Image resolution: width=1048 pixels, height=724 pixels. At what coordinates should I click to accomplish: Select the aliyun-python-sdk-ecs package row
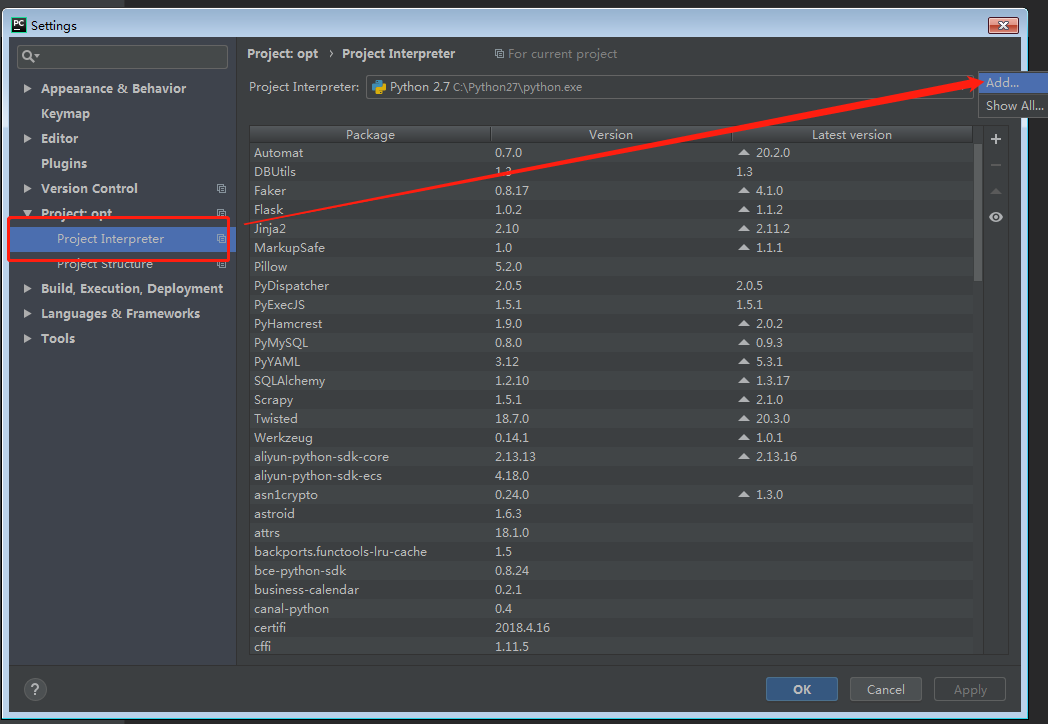click(x=611, y=475)
